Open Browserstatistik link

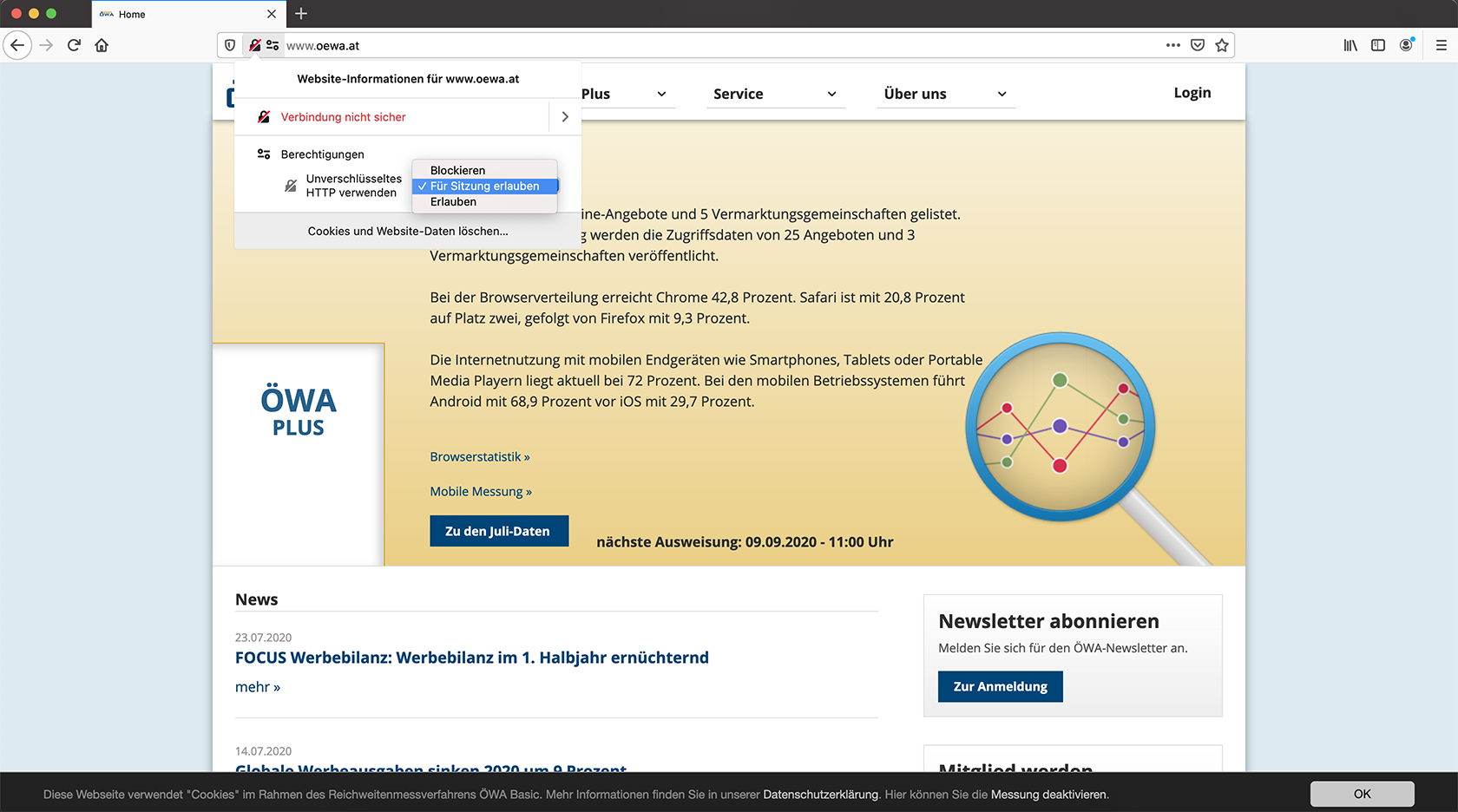pyautogui.click(x=480, y=456)
